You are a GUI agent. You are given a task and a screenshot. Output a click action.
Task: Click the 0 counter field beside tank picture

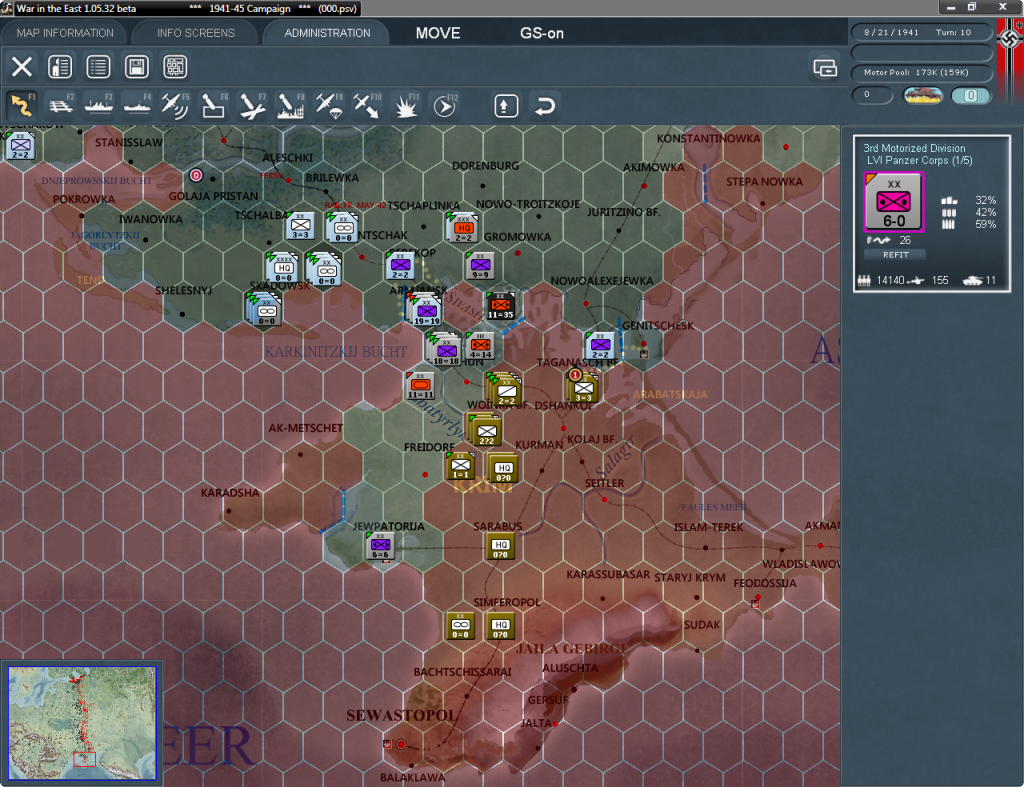click(872, 95)
